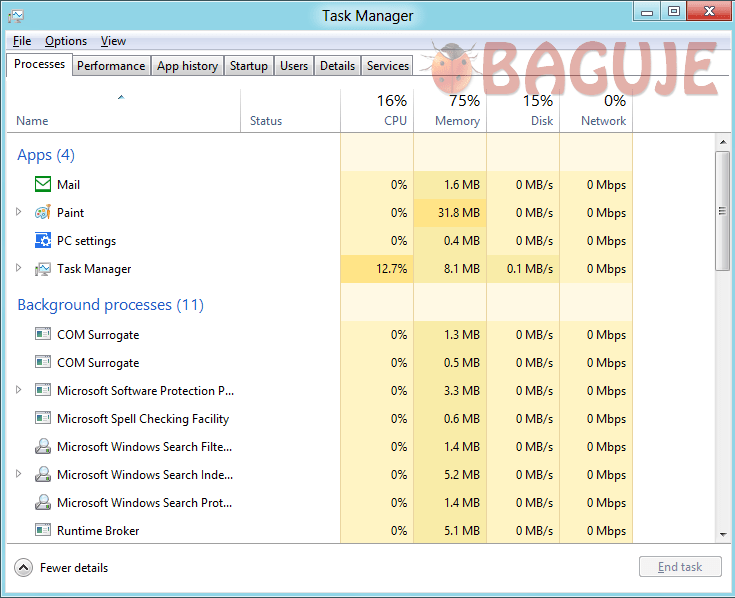Click the scroll up arrow
The width and height of the screenshot is (735, 598).
[722, 141]
